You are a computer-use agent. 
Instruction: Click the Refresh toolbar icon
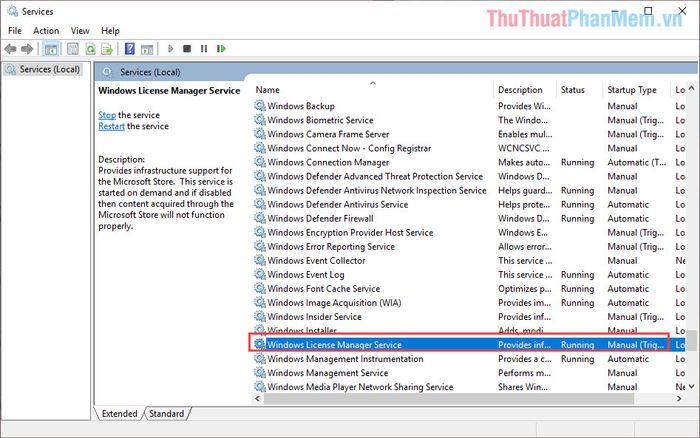point(90,49)
